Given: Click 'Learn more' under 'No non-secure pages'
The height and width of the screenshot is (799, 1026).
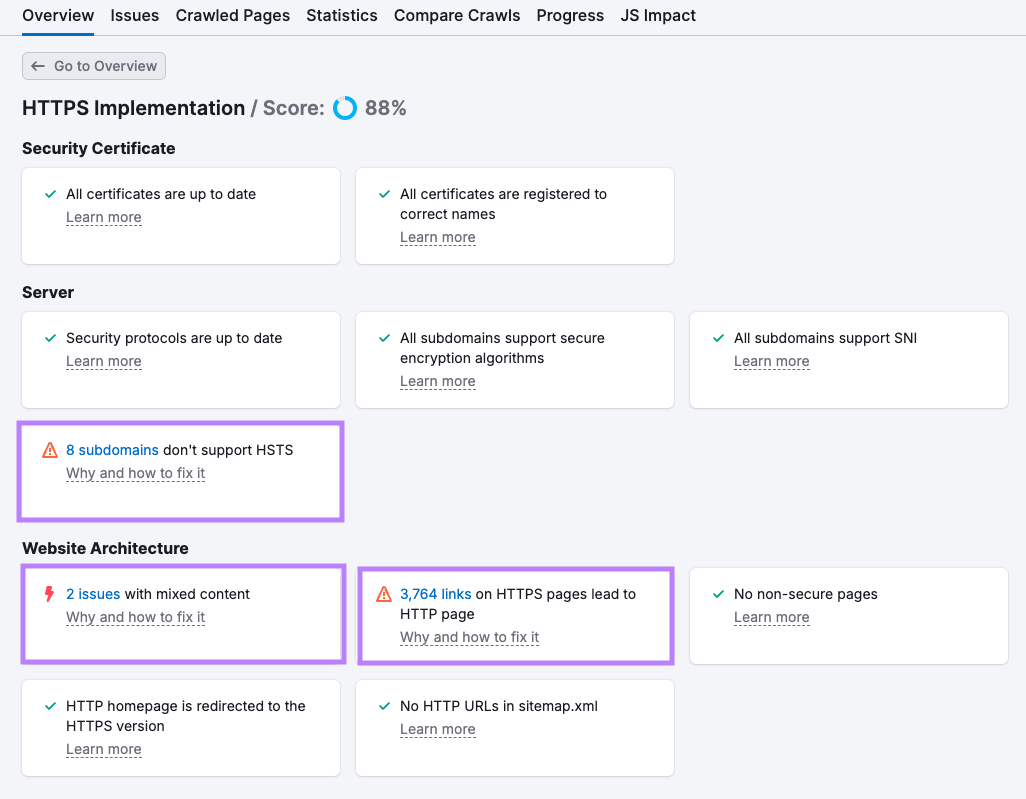Looking at the screenshot, I should (x=771, y=617).
